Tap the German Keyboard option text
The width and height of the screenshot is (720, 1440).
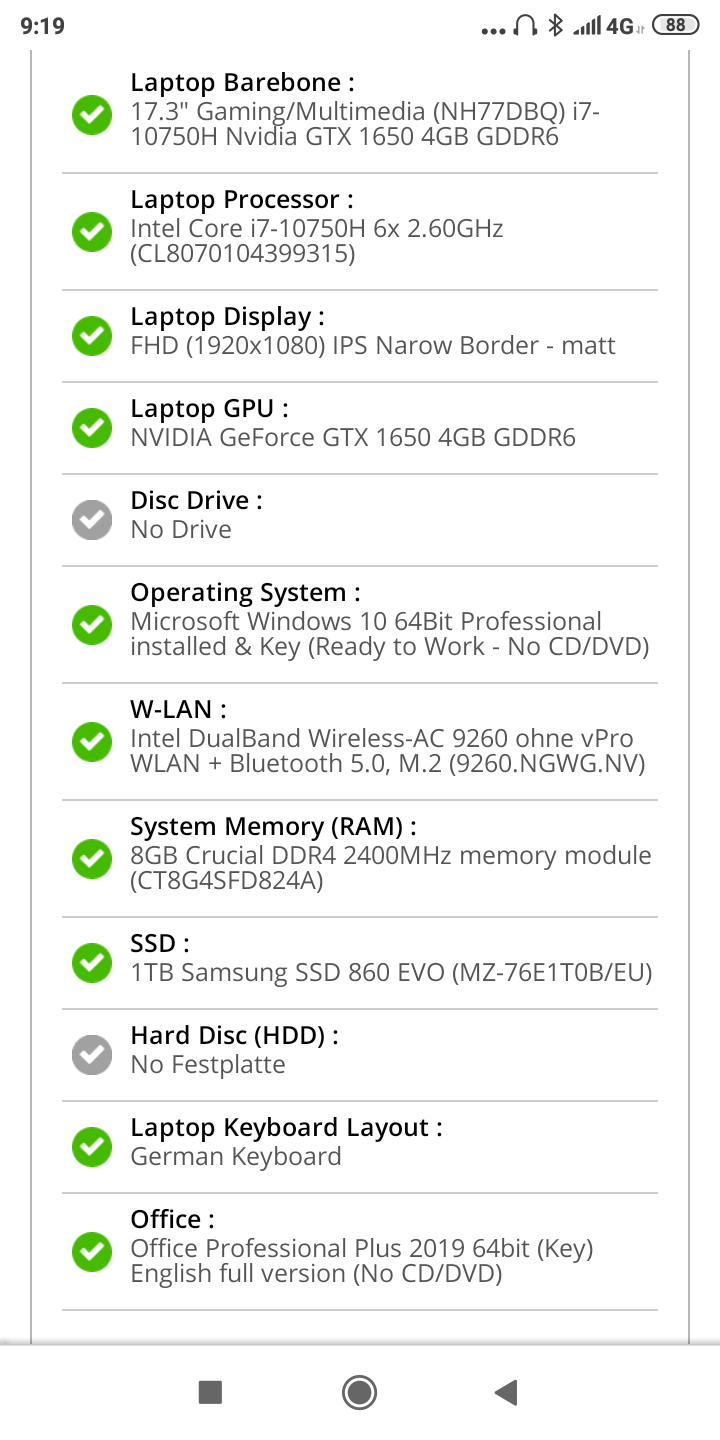236,1157
